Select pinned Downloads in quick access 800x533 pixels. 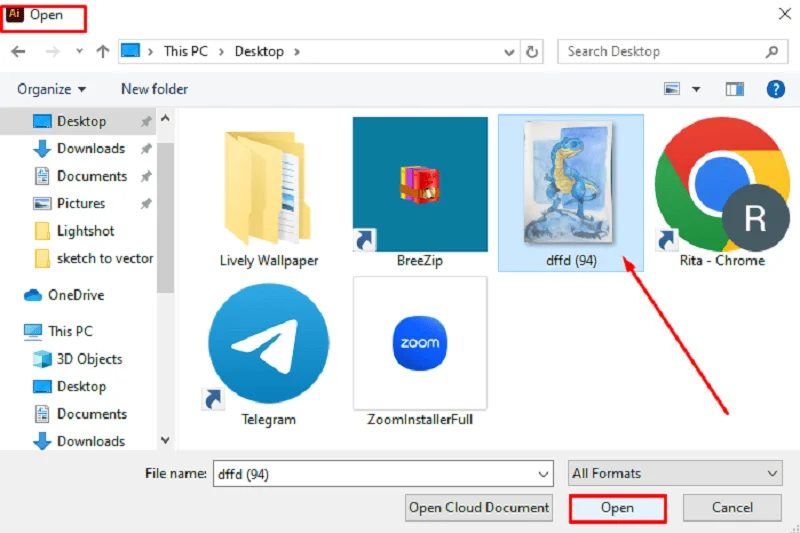(91, 148)
